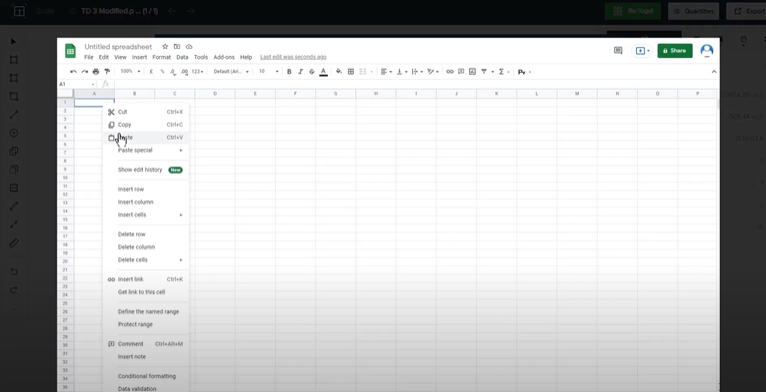Viewport: 766px width, 392px height.
Task: Choose Copy from context menu
Action: point(146,125)
